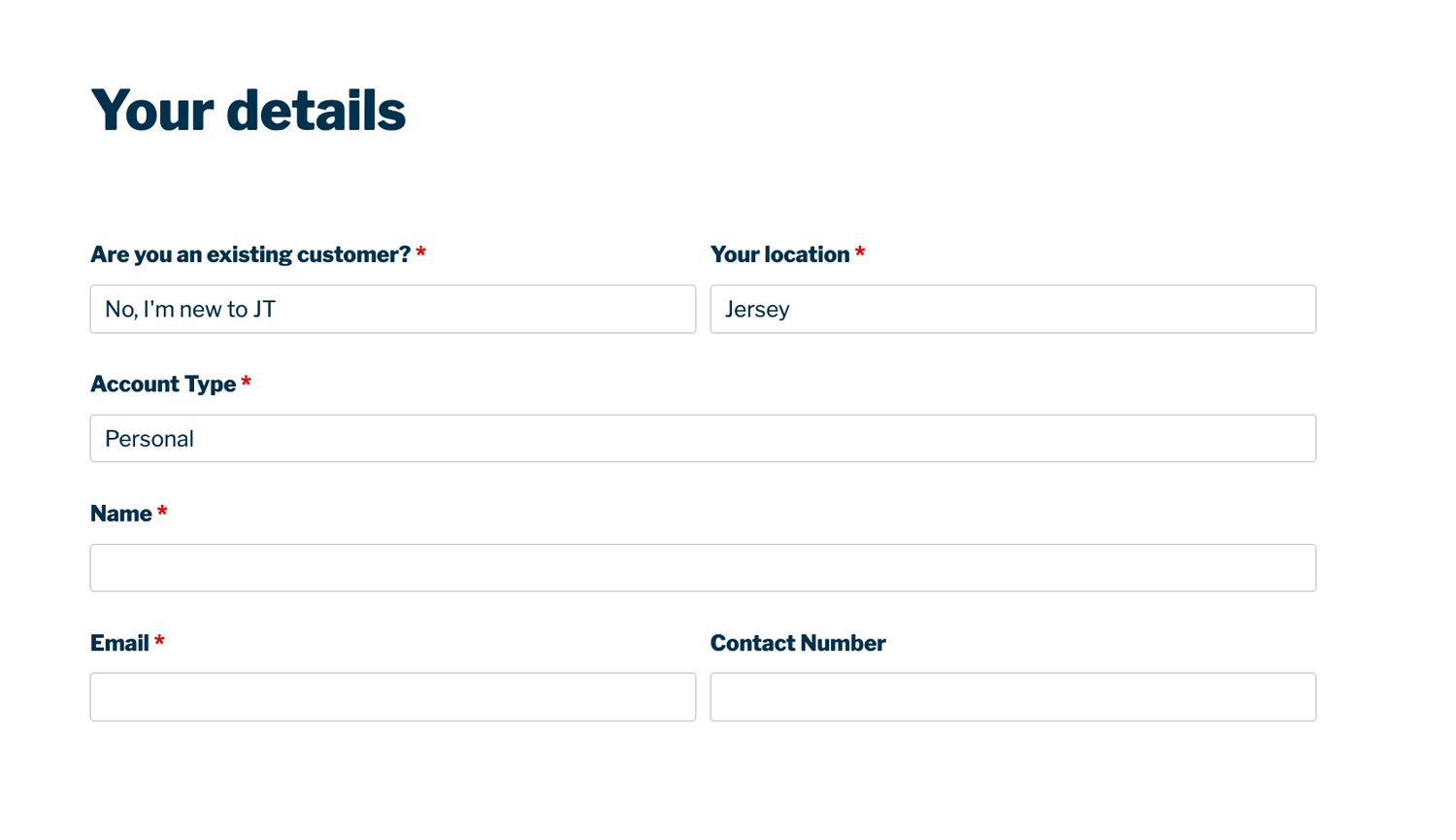Click the required asterisk beside existing customer
Viewport: 1456px width, 840px height.
(421, 252)
